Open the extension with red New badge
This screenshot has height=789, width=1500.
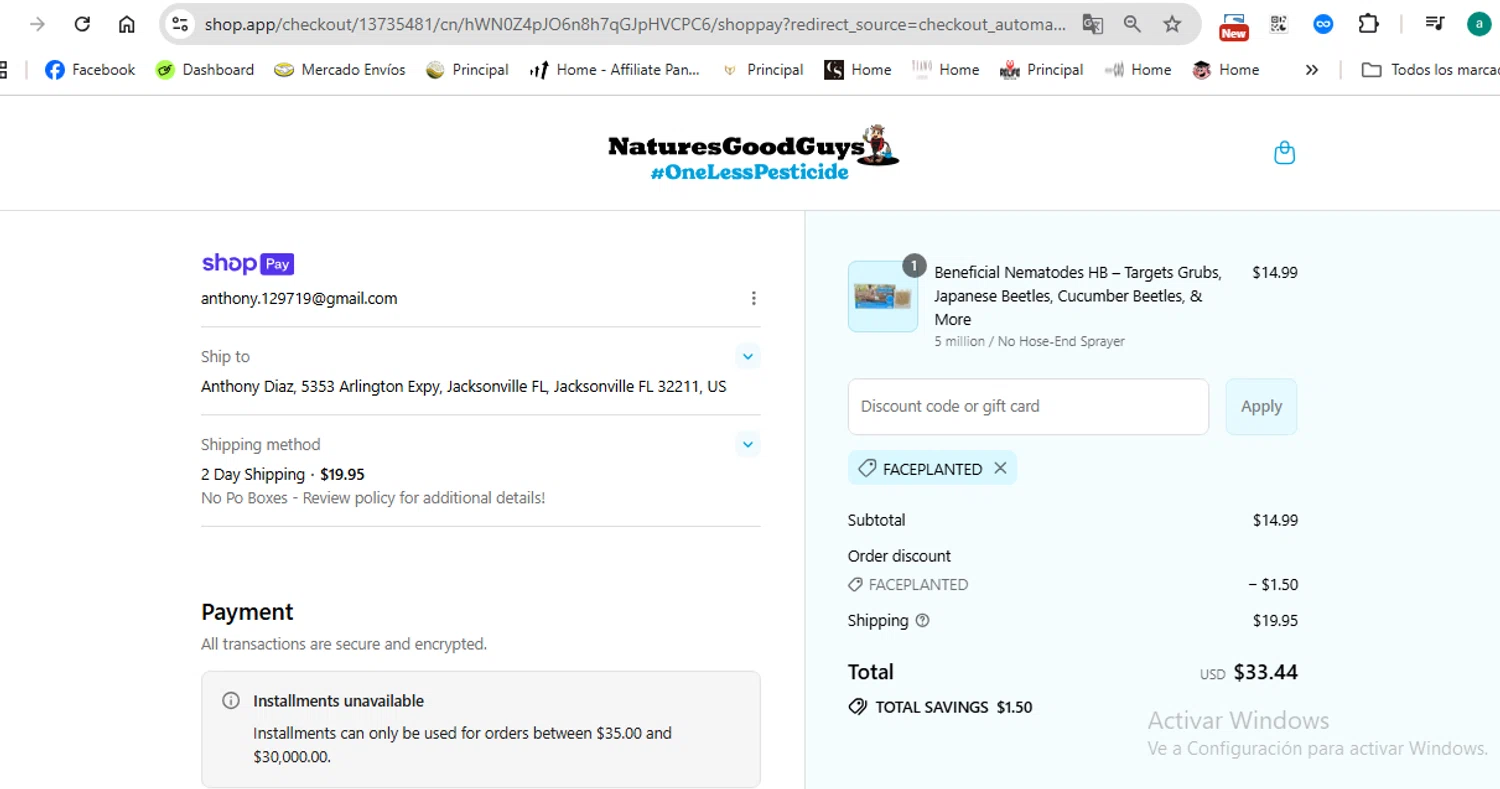(x=1234, y=26)
